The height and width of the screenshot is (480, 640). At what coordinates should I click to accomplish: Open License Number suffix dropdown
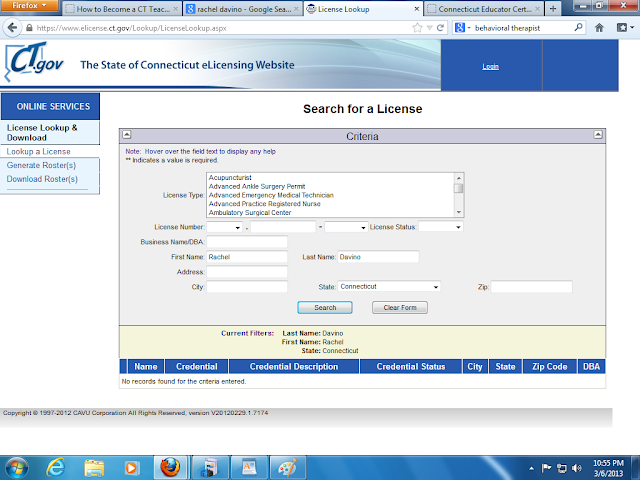(346, 227)
